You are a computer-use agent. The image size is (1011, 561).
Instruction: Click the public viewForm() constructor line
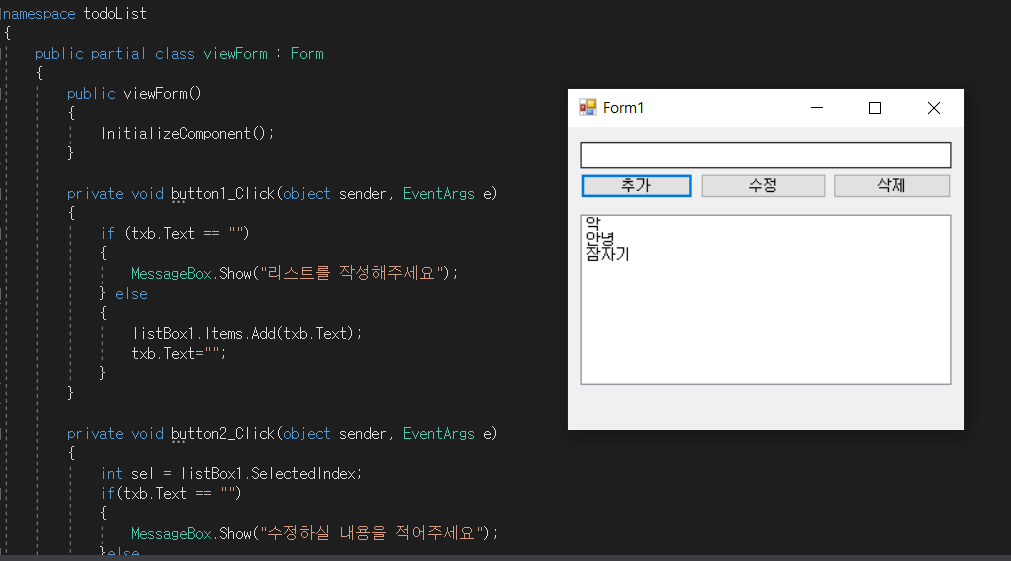point(134,94)
